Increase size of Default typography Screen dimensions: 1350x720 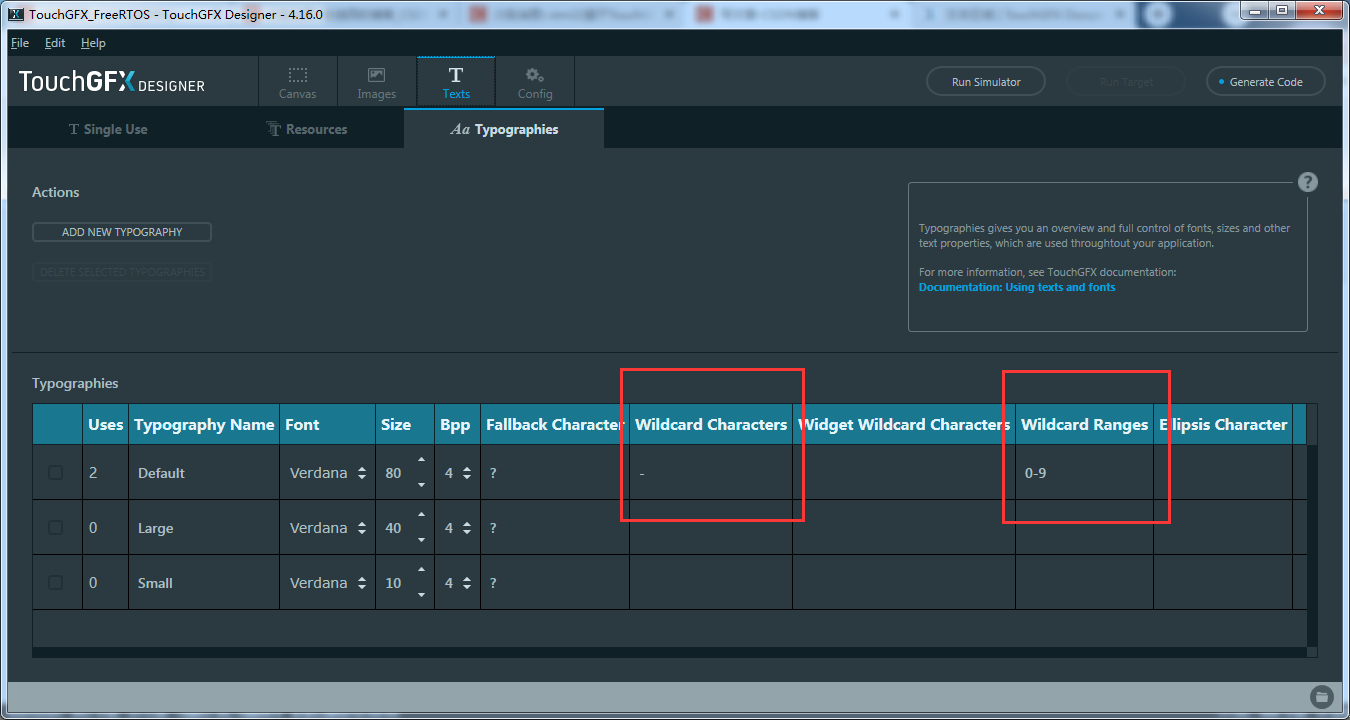(421, 461)
